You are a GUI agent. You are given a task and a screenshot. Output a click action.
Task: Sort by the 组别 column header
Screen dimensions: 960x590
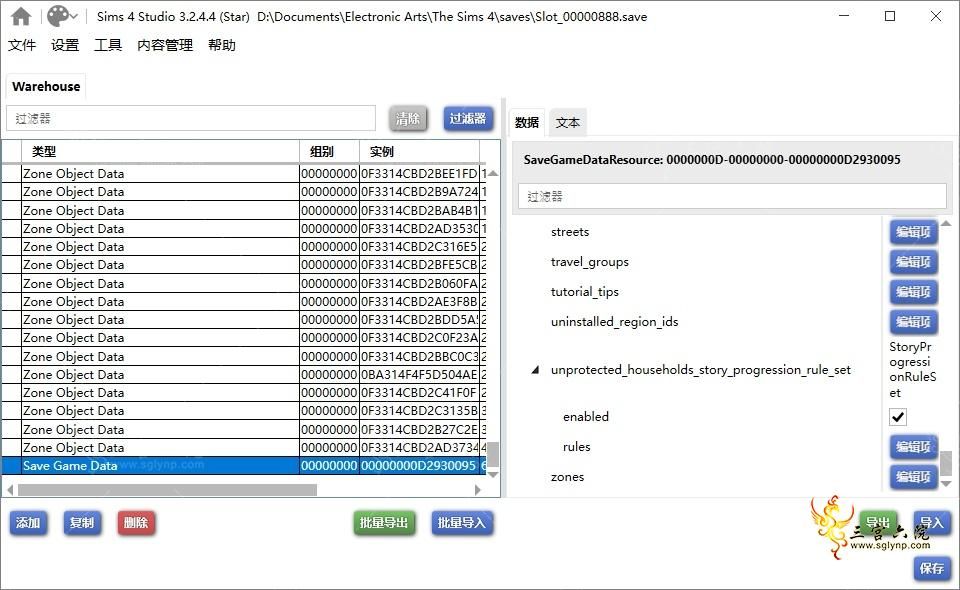[x=329, y=151]
